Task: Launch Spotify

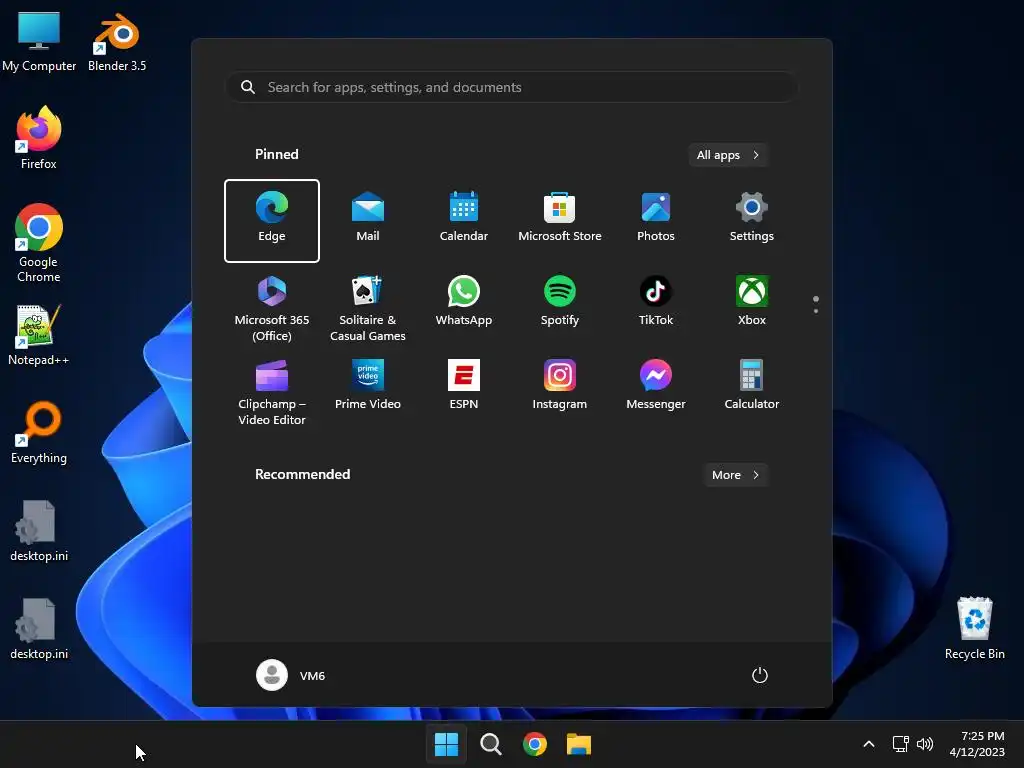Action: pyautogui.click(x=560, y=304)
